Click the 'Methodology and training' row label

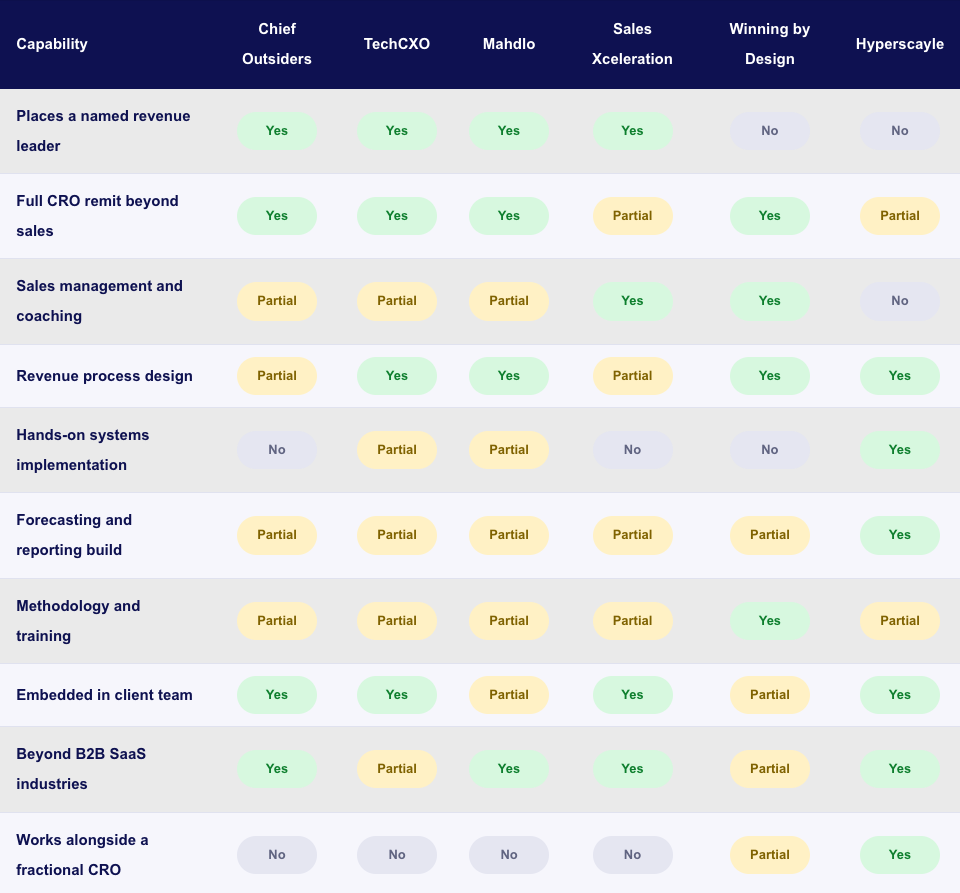pyautogui.click(x=78, y=621)
